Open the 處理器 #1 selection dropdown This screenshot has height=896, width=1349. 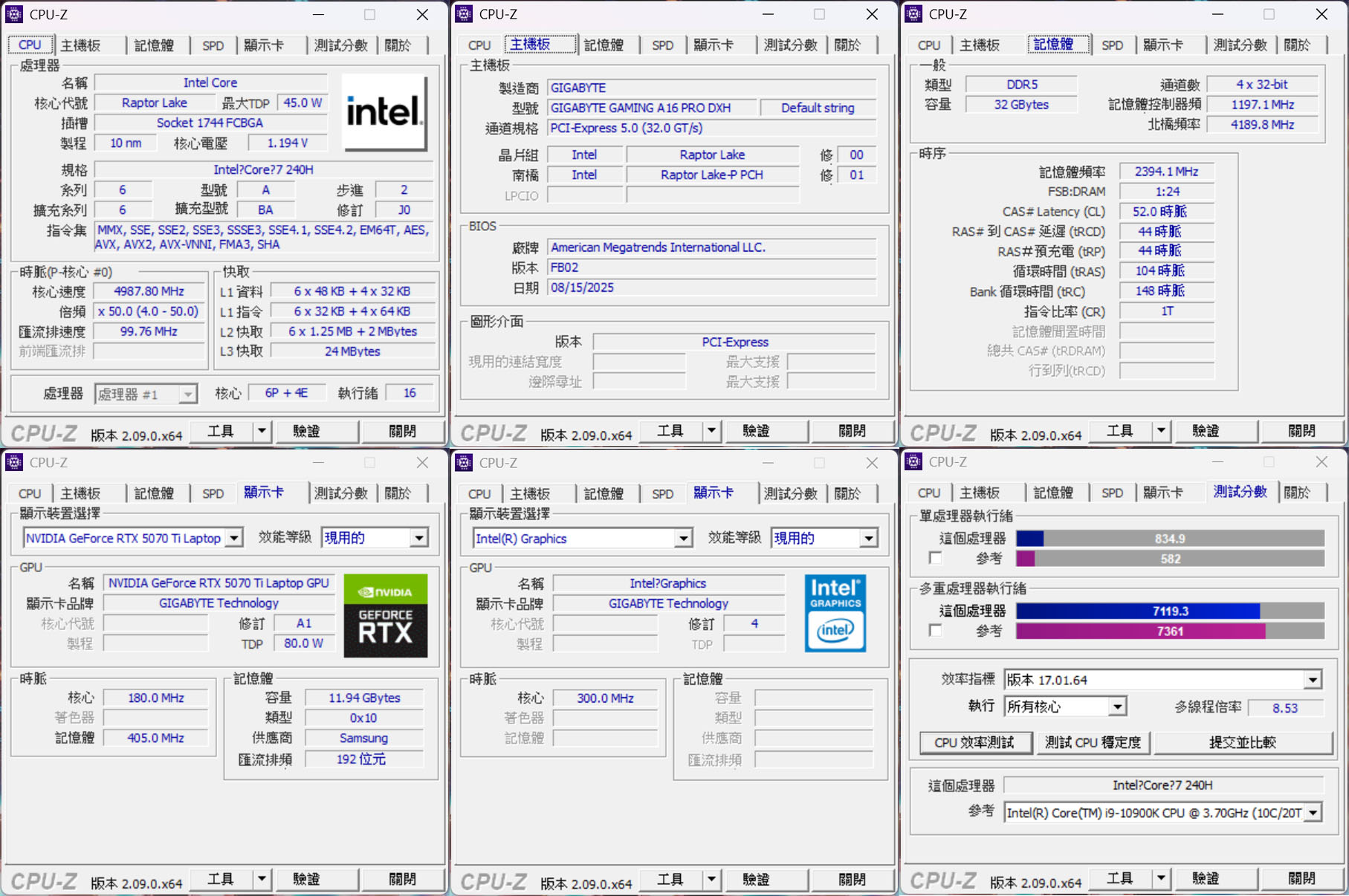pyautogui.click(x=189, y=394)
